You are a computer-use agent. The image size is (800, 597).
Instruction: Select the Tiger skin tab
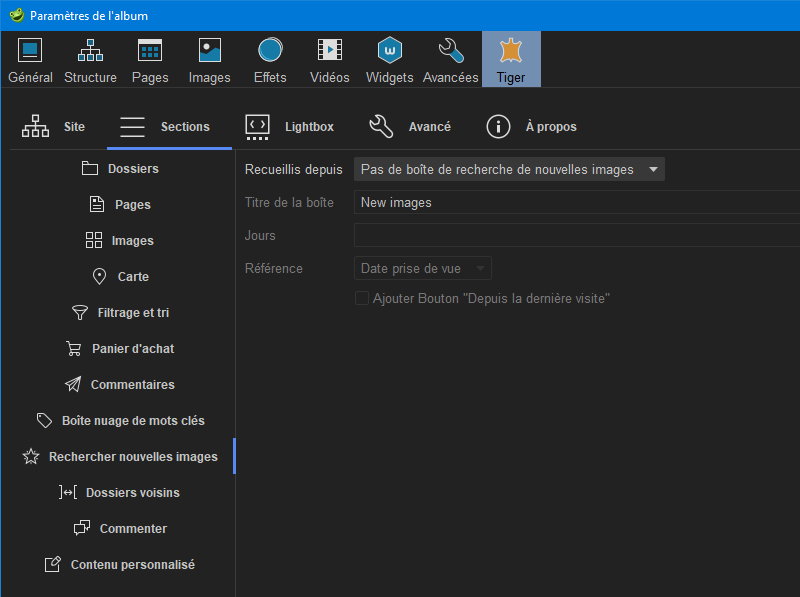click(511, 58)
